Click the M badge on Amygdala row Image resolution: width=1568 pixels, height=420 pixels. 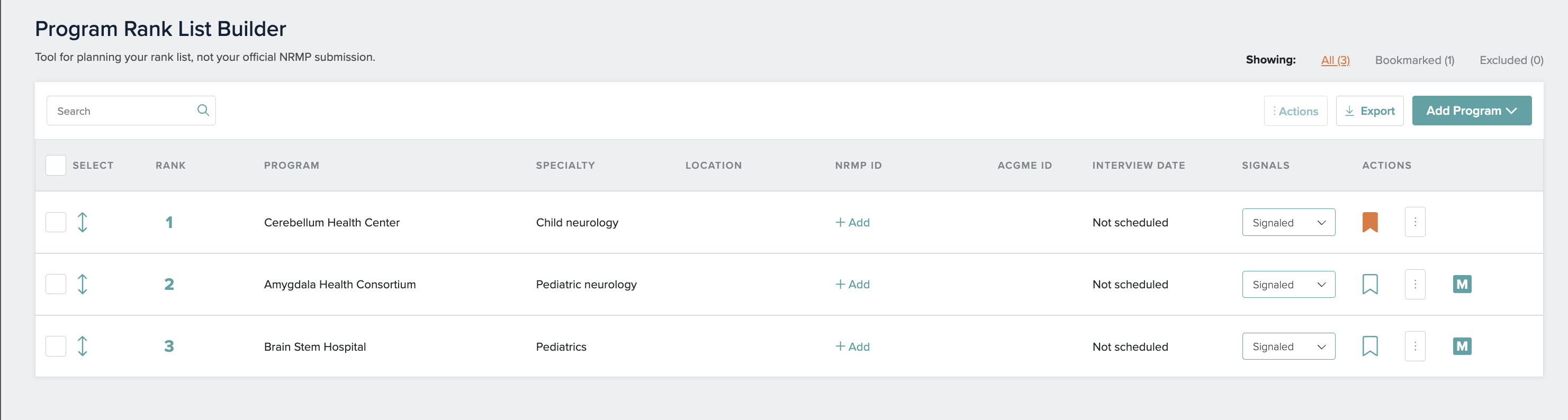[x=1462, y=285]
